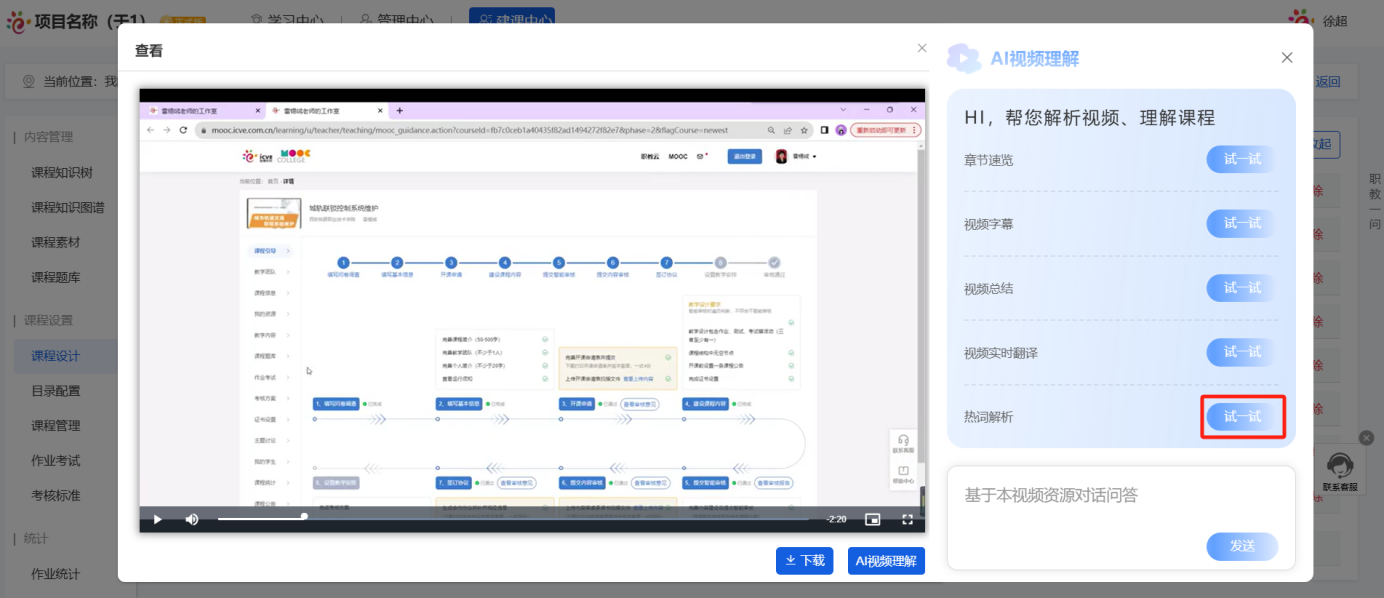The height and width of the screenshot is (598, 1384).
Task: Close the AI视频理解 panel
Action: pos(1287,58)
